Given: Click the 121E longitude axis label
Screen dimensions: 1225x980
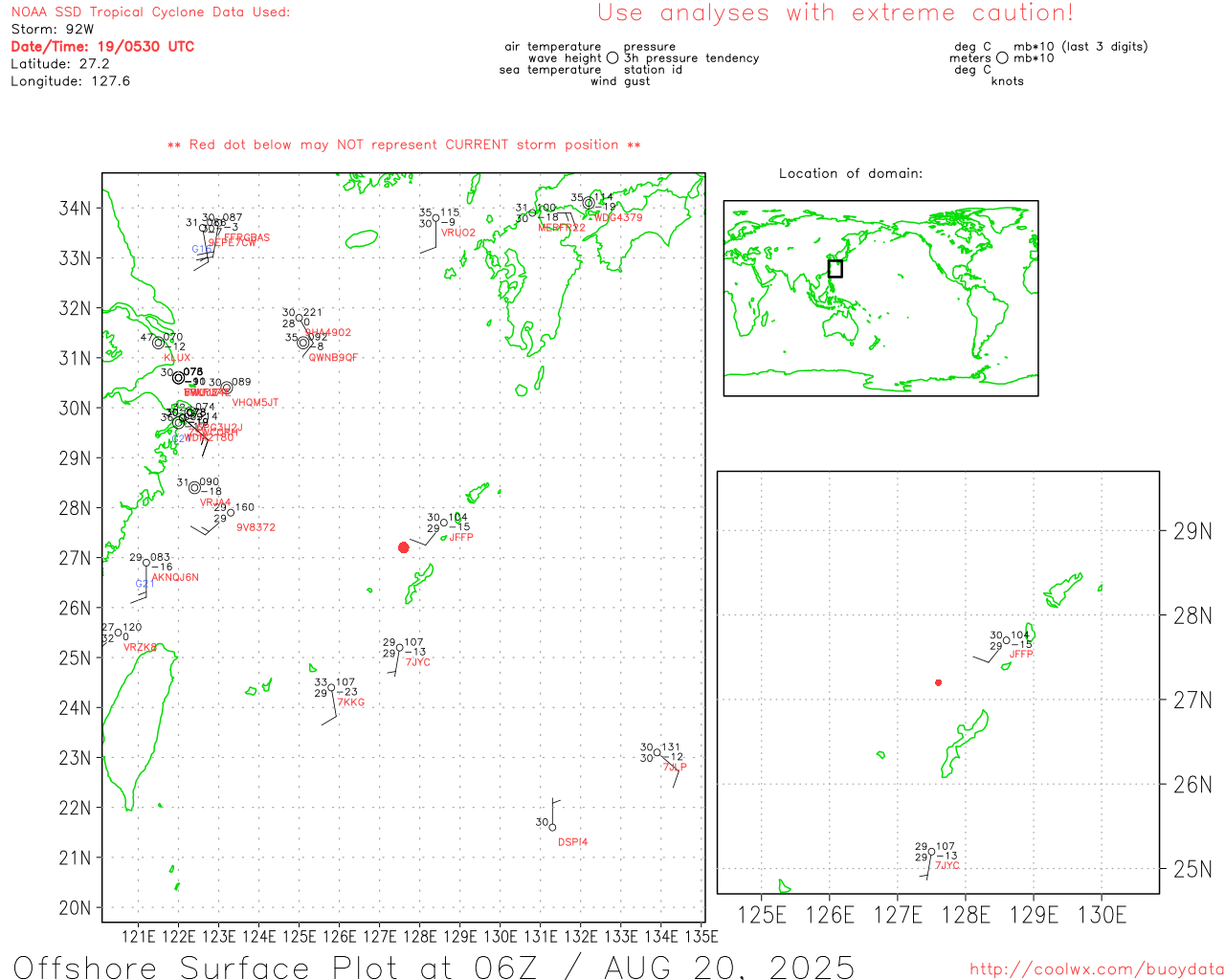Looking at the screenshot, I should click(138, 937).
